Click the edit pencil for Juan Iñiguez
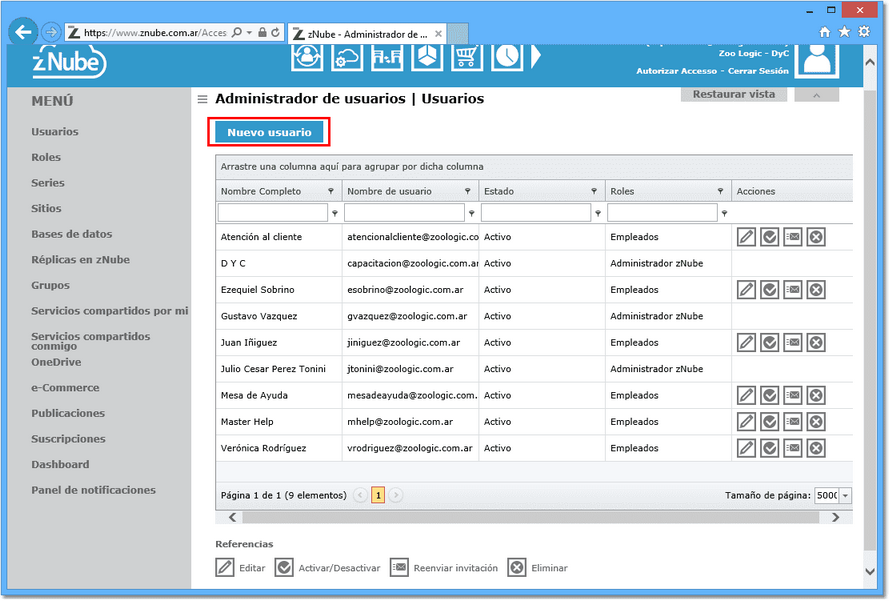Screen dimensions: 889x601 coord(746,342)
